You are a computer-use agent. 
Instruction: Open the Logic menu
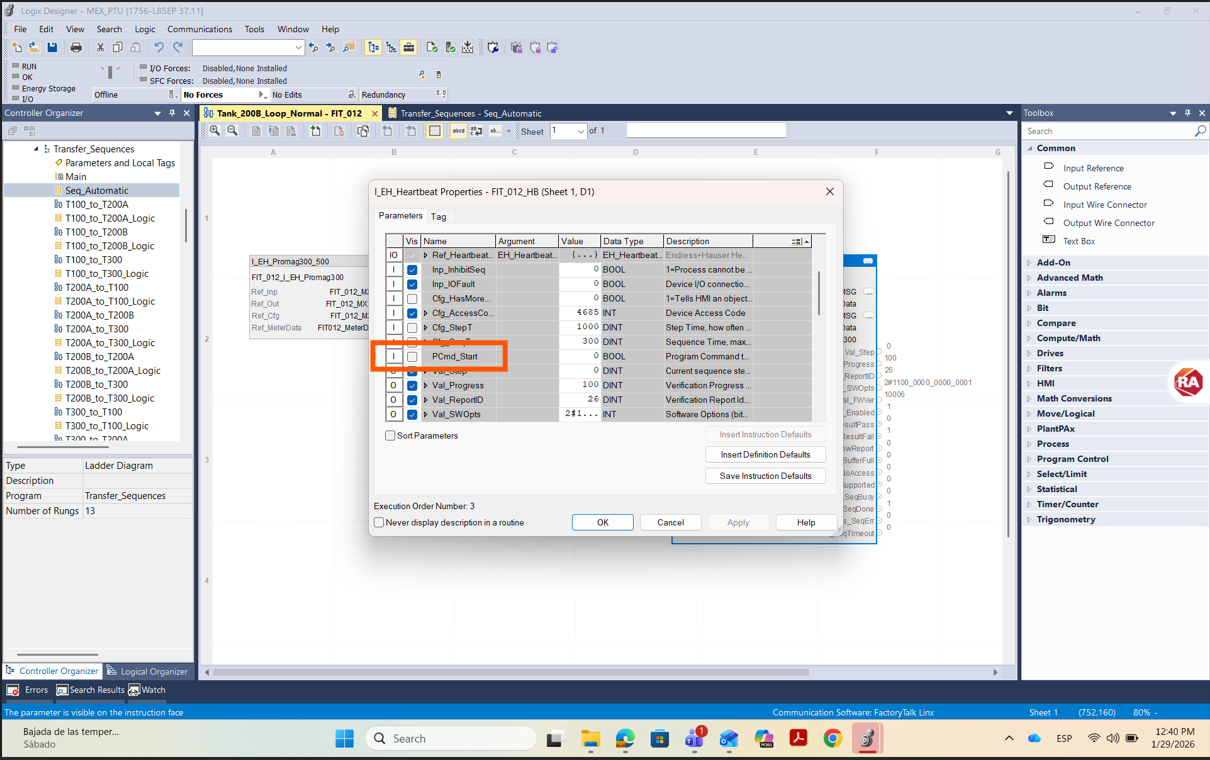tap(145, 29)
